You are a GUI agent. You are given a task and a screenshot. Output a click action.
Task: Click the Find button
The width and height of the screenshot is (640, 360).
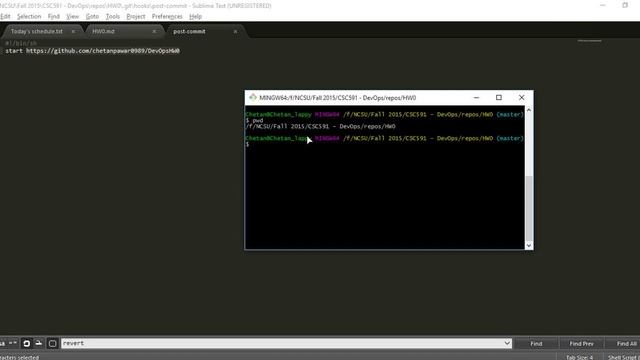(536, 344)
